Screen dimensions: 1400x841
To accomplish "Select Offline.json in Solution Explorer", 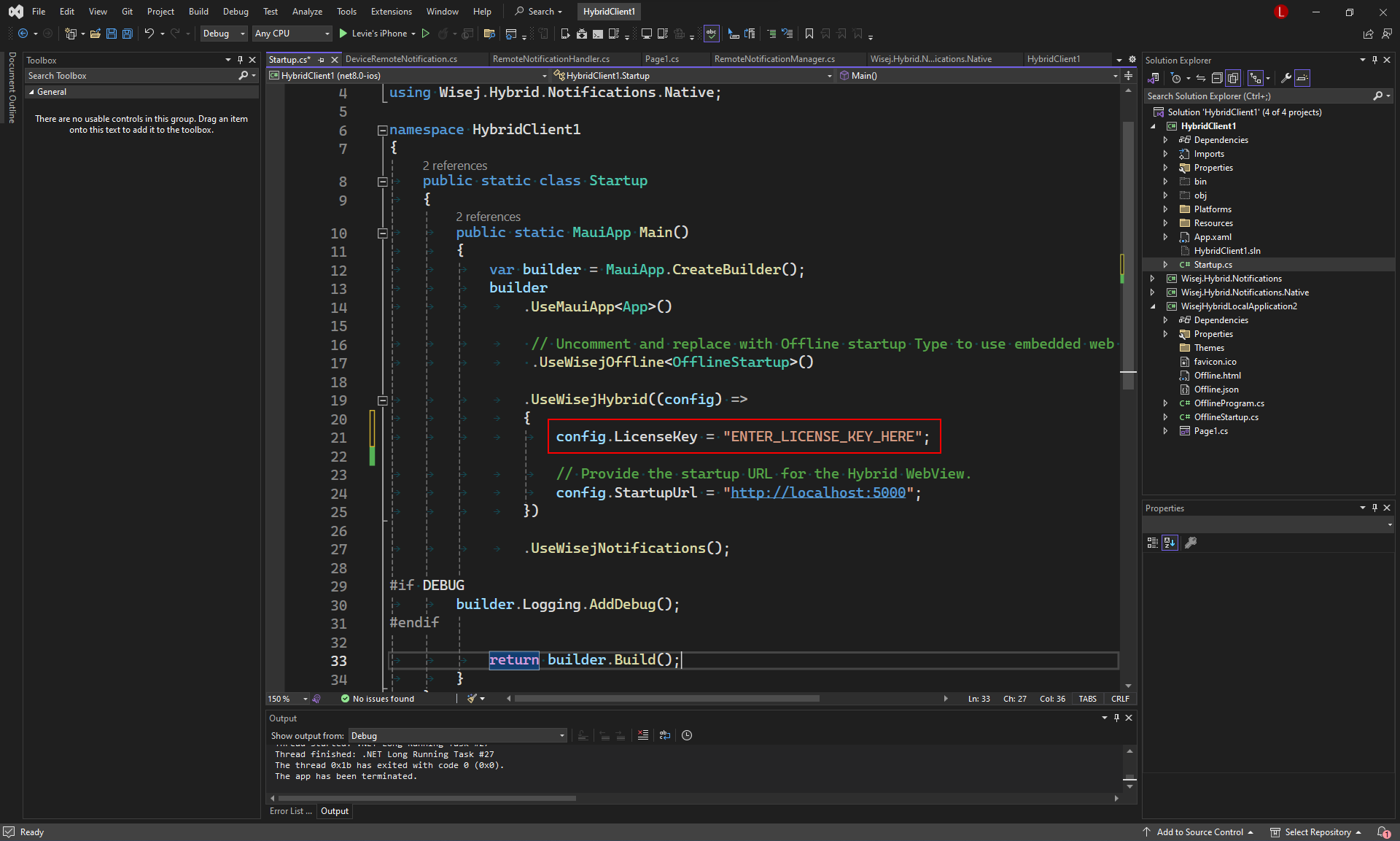I will [1216, 390].
